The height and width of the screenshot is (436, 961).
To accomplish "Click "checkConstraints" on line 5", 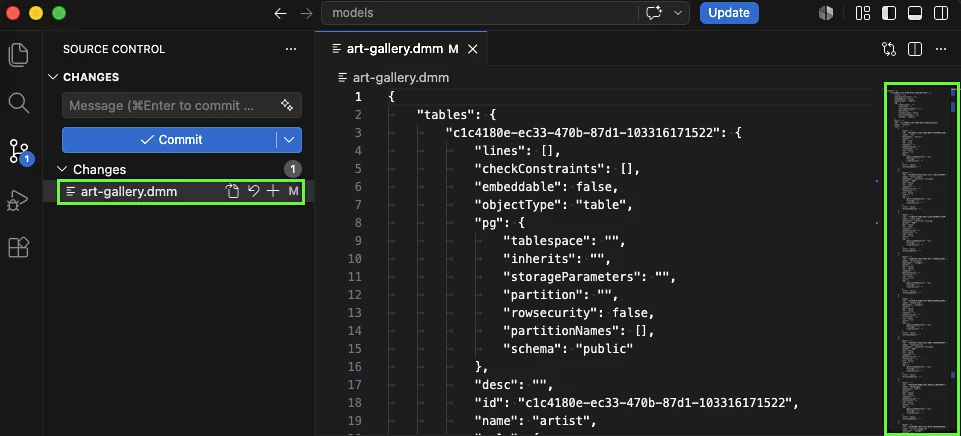I will coord(543,169).
